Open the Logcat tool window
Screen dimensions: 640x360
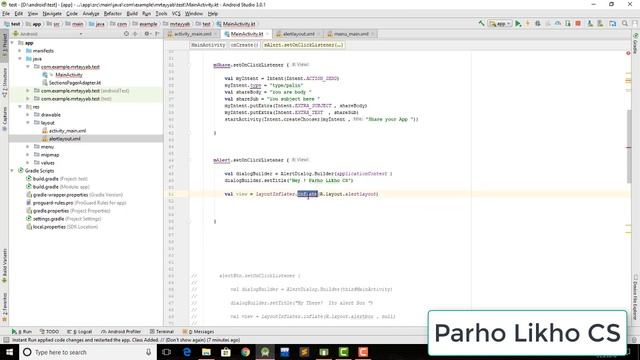pyautogui.click(x=80, y=331)
